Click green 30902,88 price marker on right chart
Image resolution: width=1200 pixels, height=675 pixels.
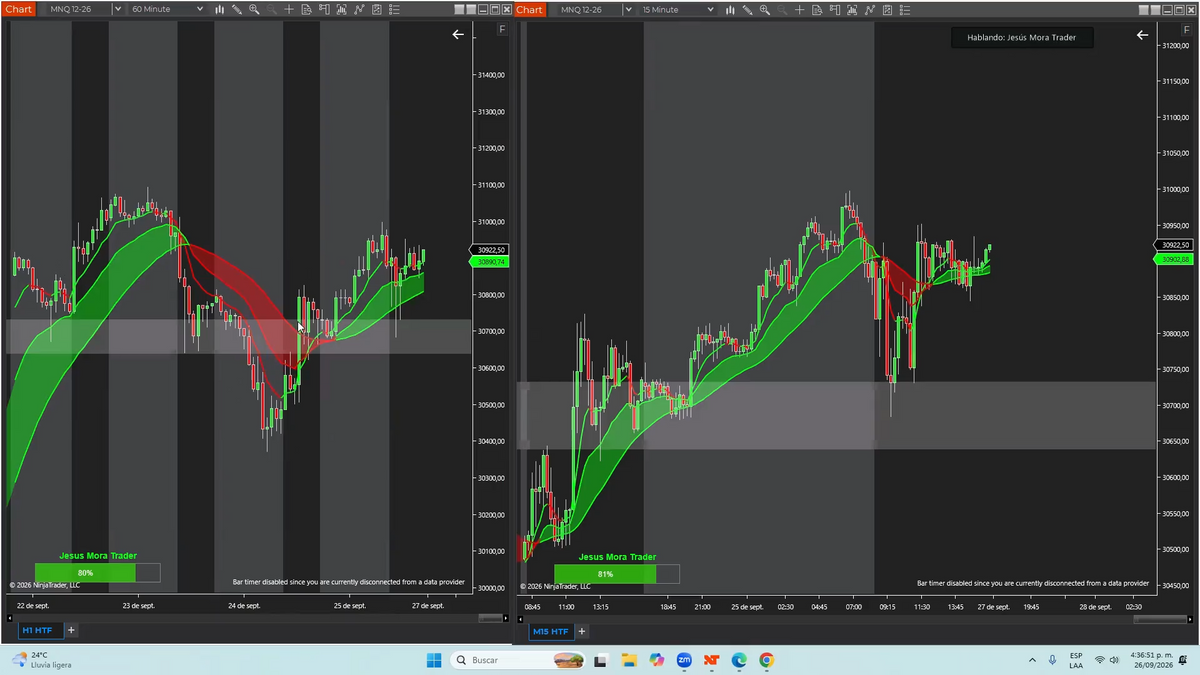click(x=1173, y=259)
